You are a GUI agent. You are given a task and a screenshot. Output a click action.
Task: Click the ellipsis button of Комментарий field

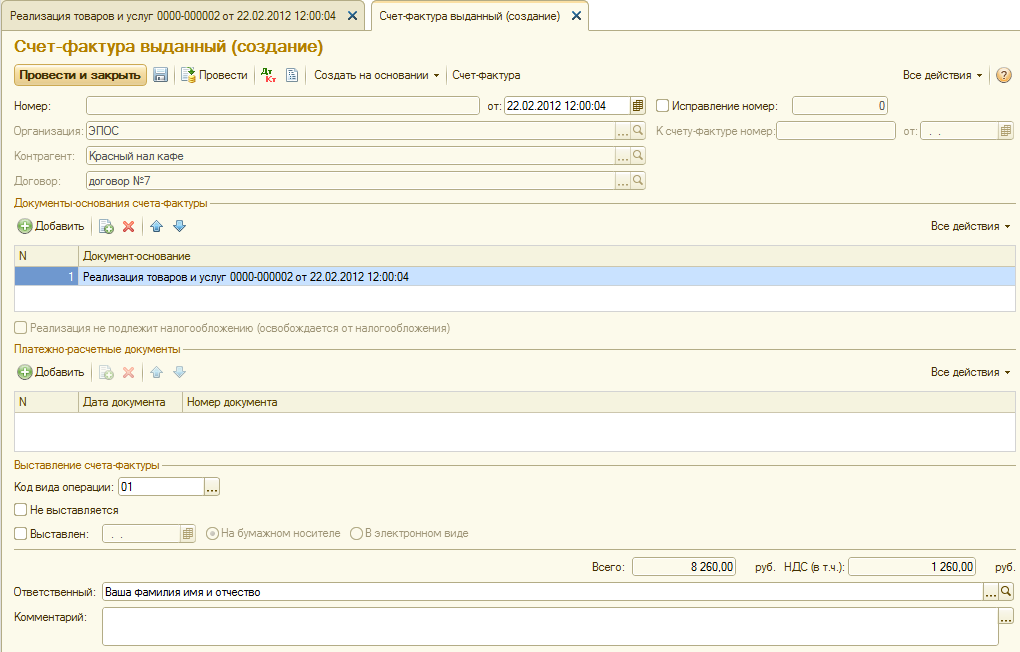(x=1006, y=616)
